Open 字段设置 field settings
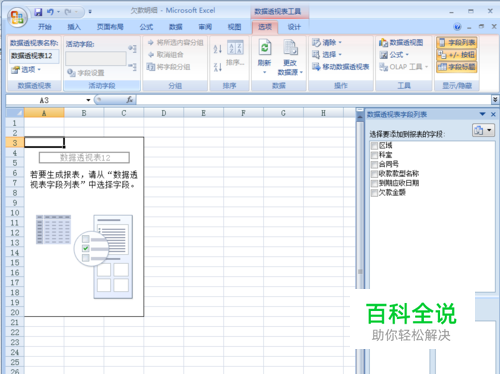Image resolution: width=500 pixels, height=374 pixels. (x=86, y=73)
